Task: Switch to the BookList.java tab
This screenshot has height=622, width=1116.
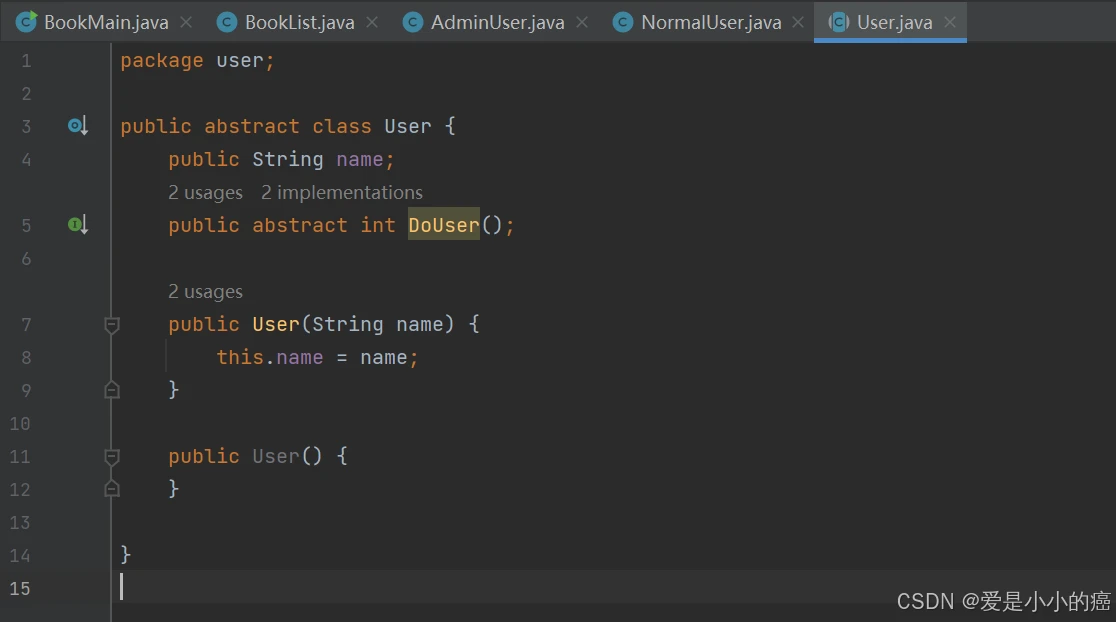Action: [x=297, y=22]
